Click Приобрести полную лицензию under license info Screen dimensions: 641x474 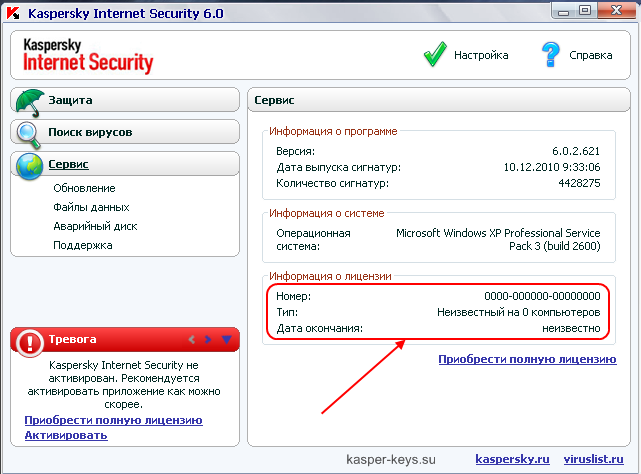tap(526, 359)
